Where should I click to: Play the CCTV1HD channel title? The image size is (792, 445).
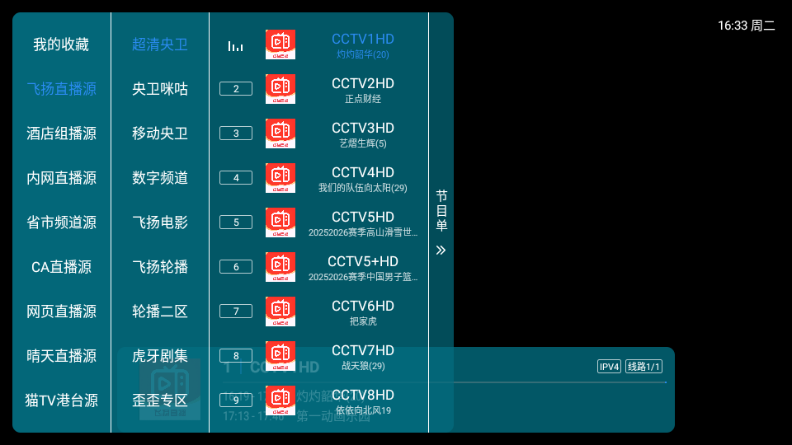[363, 39]
